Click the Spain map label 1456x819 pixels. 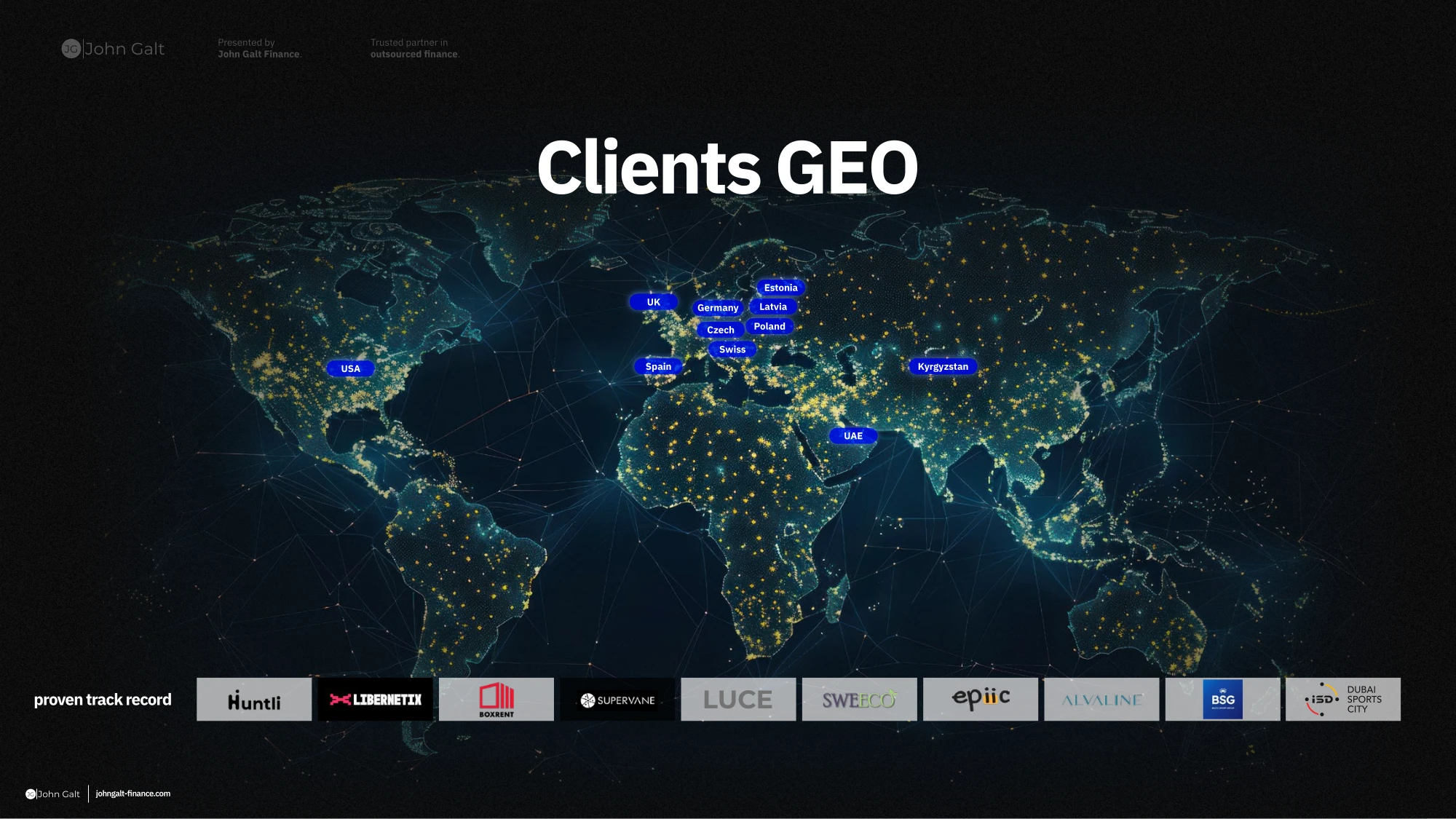tap(658, 367)
